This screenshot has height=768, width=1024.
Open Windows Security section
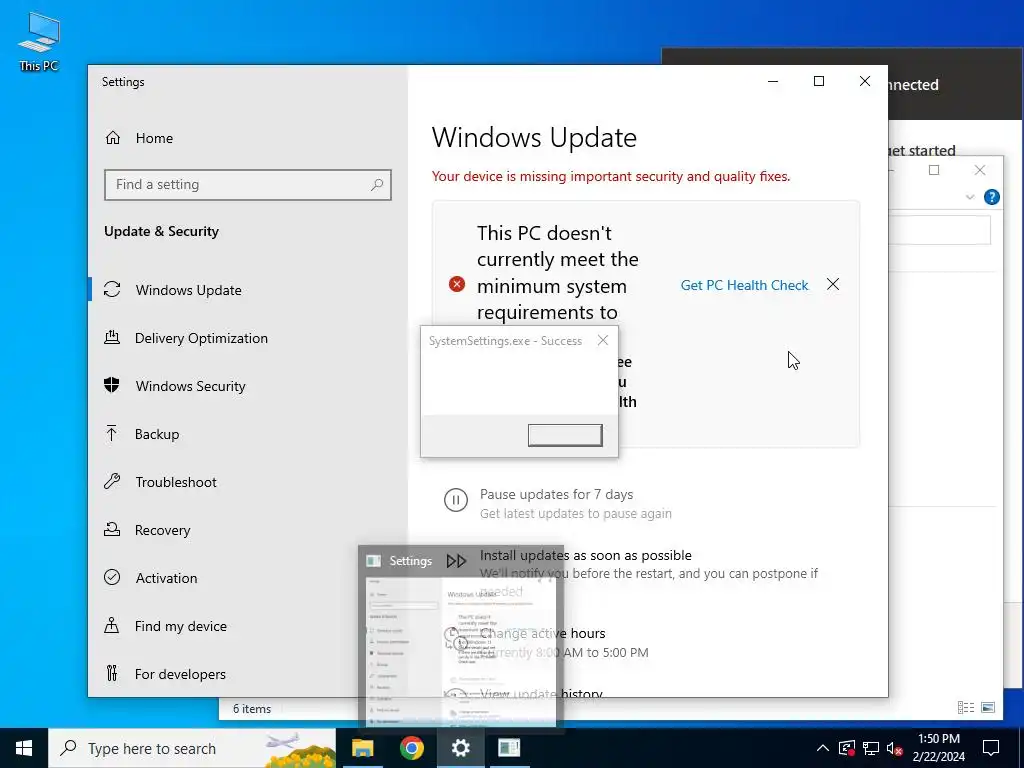(191, 386)
